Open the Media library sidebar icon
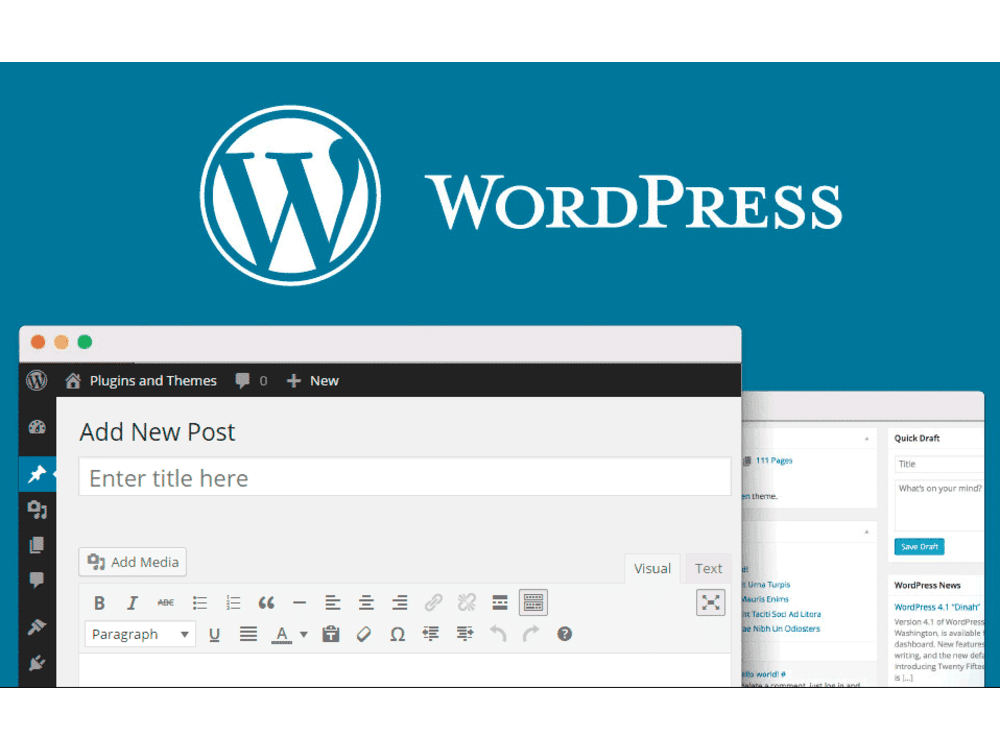 coord(37,510)
